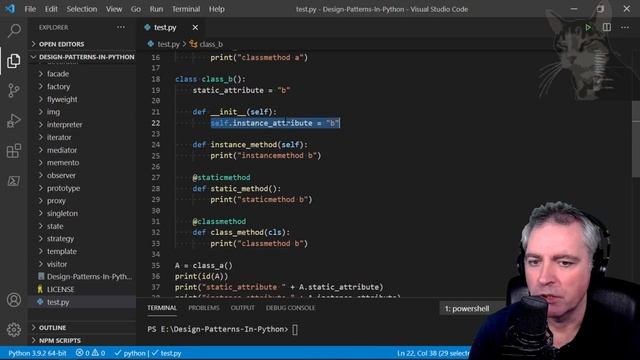Open the Extensions view
The image size is (640, 360).
(x=14, y=151)
